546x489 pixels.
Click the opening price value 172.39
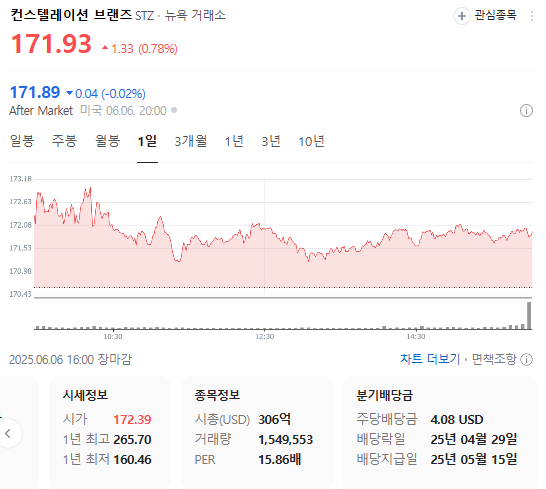pyautogui.click(x=132, y=419)
